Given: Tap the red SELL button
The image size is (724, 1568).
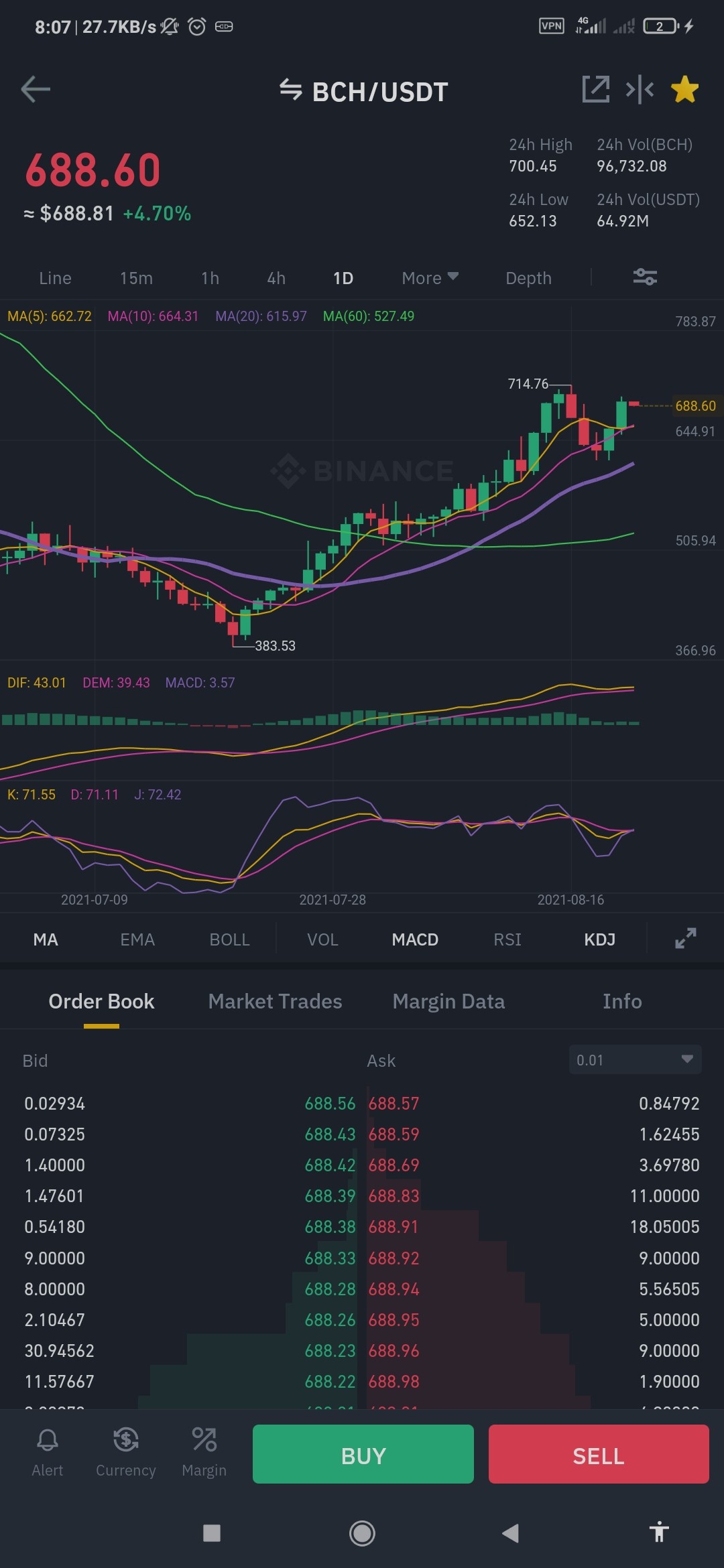Looking at the screenshot, I should 599,1454.
